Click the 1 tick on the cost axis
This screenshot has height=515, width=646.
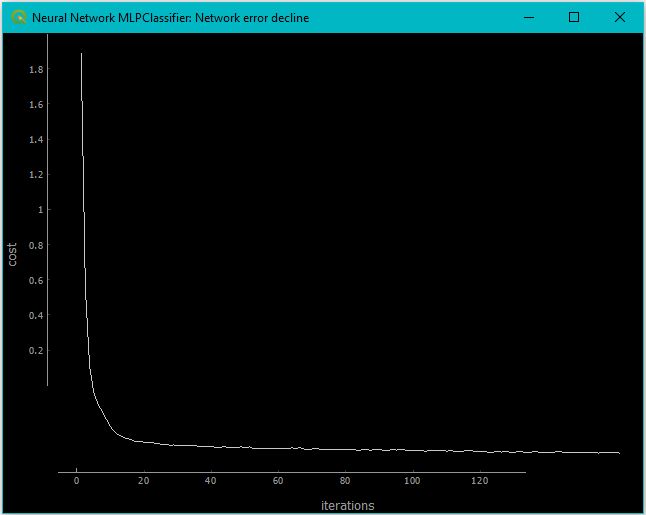40,210
